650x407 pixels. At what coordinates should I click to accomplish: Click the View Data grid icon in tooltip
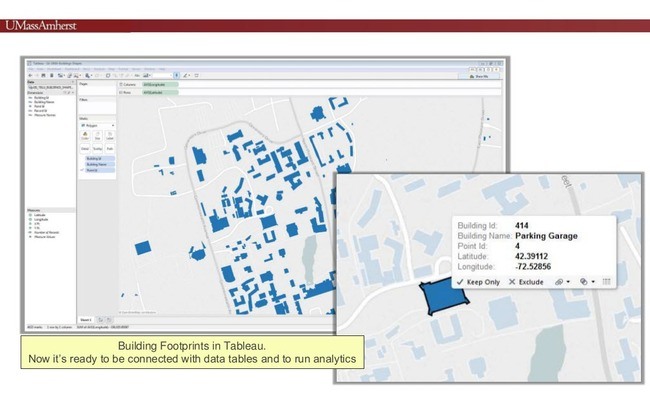pos(606,282)
